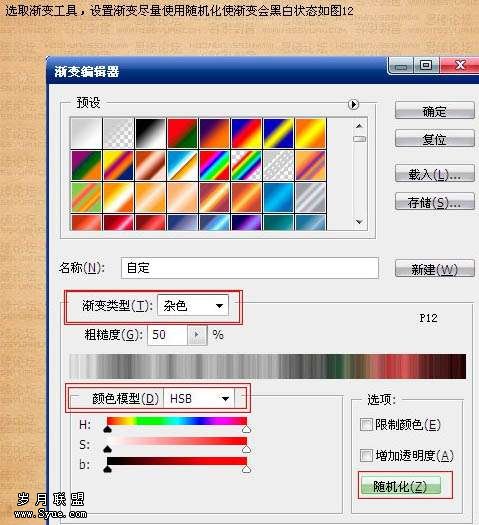Viewport: 479px width, 525px height.
Task: Select the red to green gradient preset
Action: (x=182, y=133)
